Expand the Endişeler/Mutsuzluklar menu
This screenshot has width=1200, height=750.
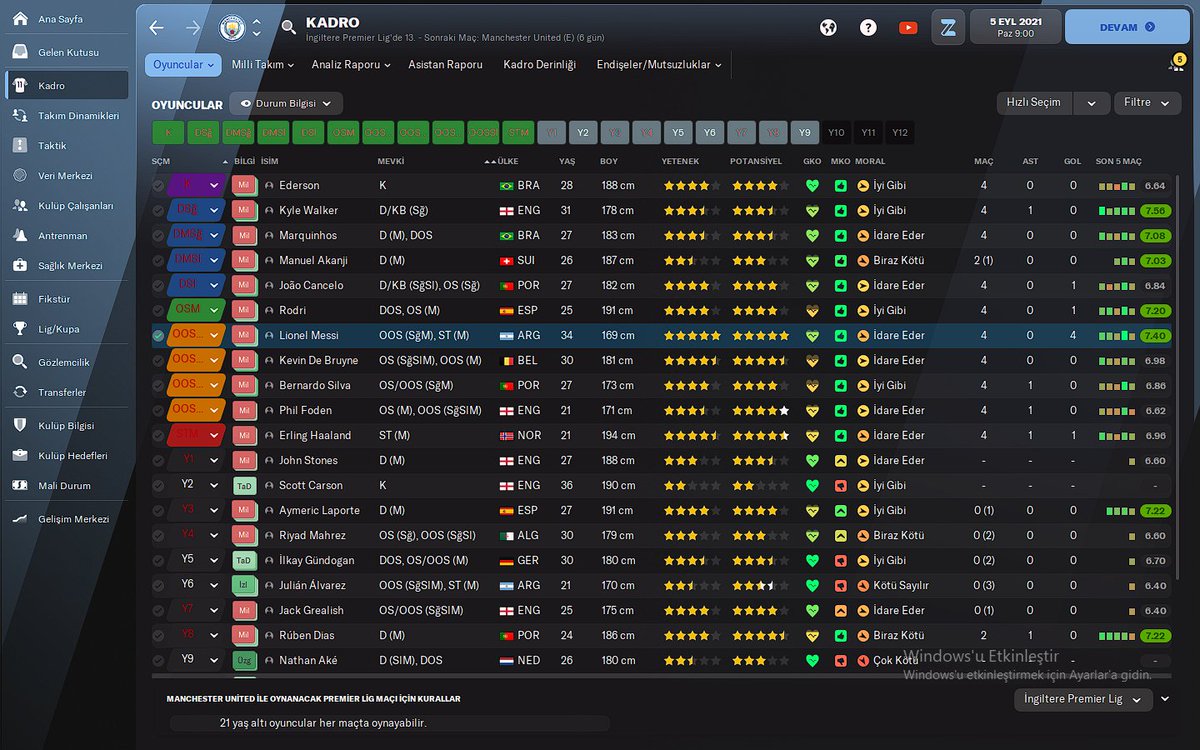[660, 65]
